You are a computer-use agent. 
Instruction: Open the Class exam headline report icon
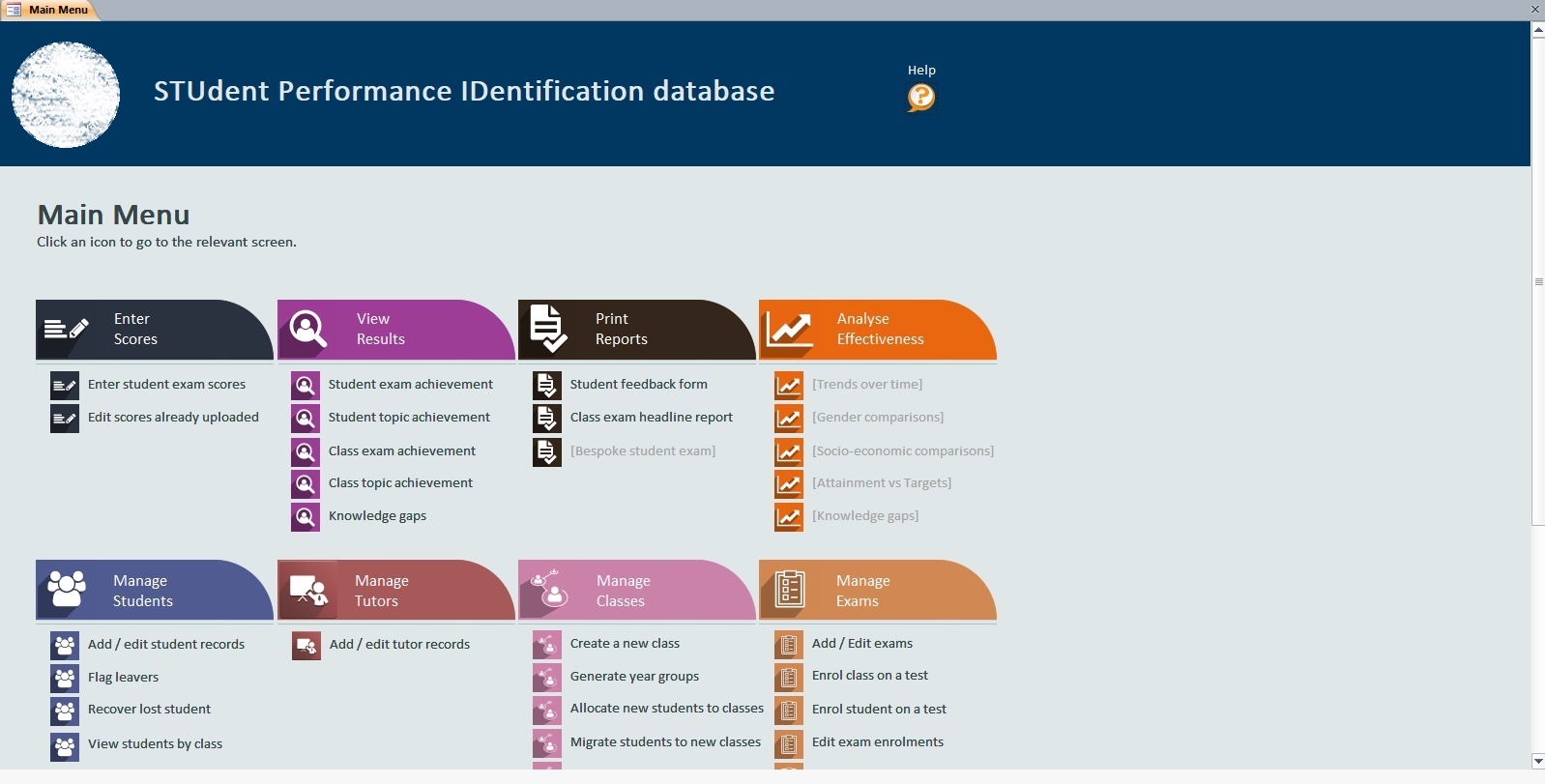[x=547, y=418]
